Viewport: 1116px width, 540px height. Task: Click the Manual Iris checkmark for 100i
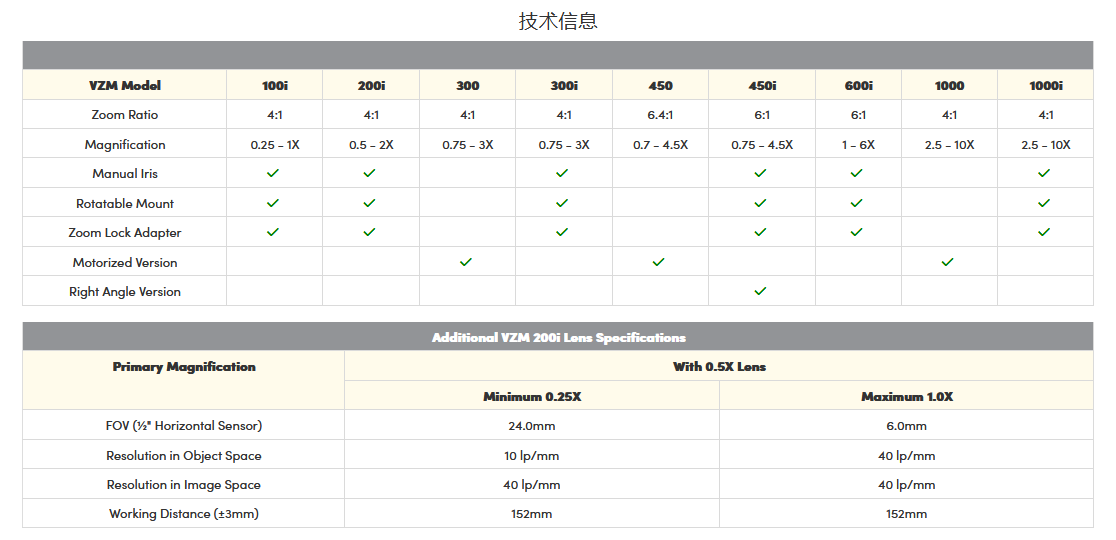273,173
